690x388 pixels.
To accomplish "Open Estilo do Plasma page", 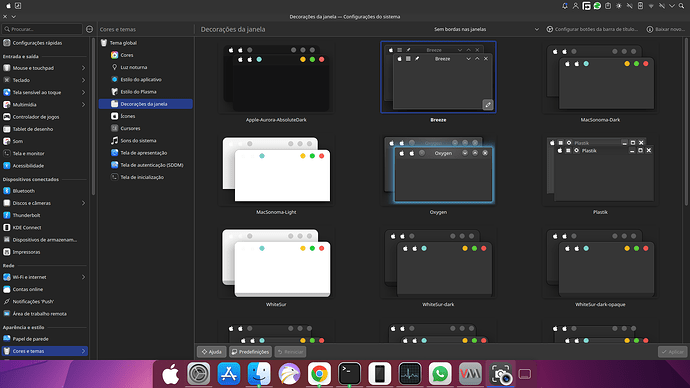I will point(146,92).
